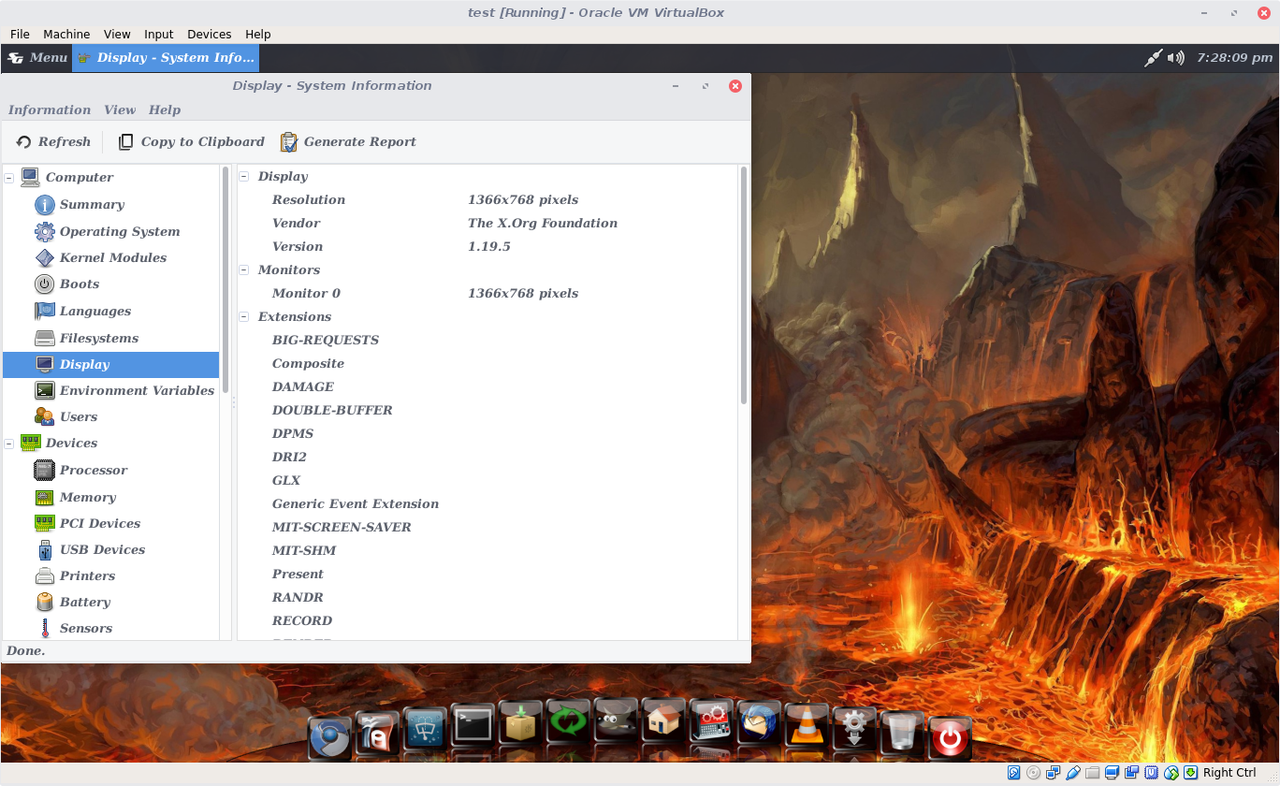Collapse the Computer tree node
Screen dimensions: 1280x786
tap(10, 178)
